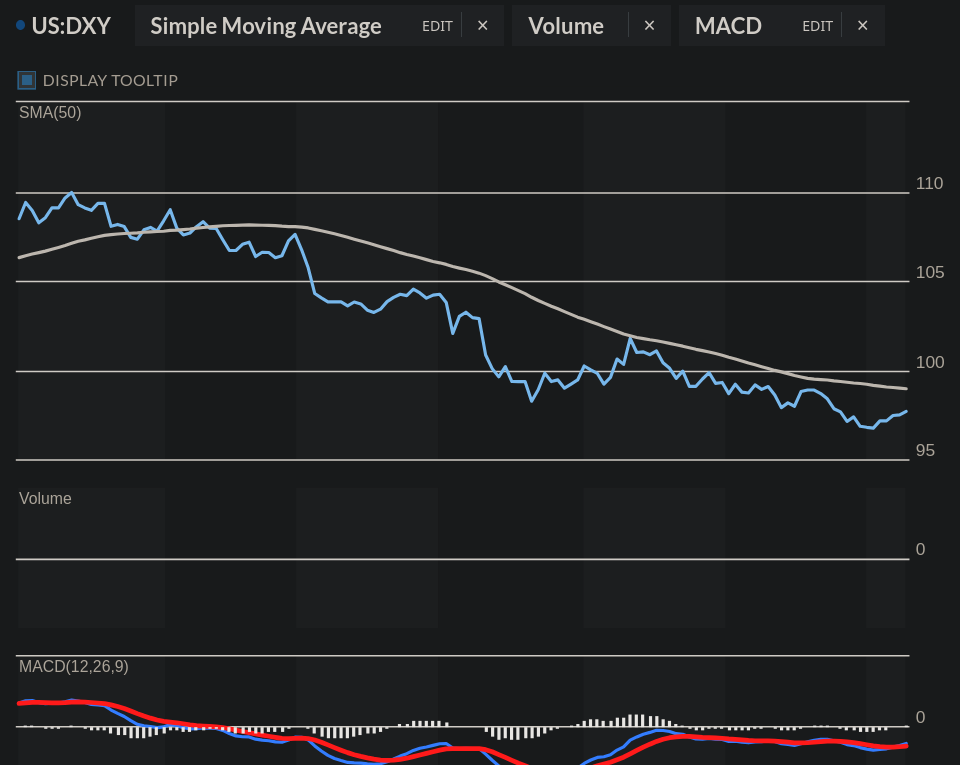Click the US:DXY symbol label
This screenshot has height=765, width=960.
point(71,26)
